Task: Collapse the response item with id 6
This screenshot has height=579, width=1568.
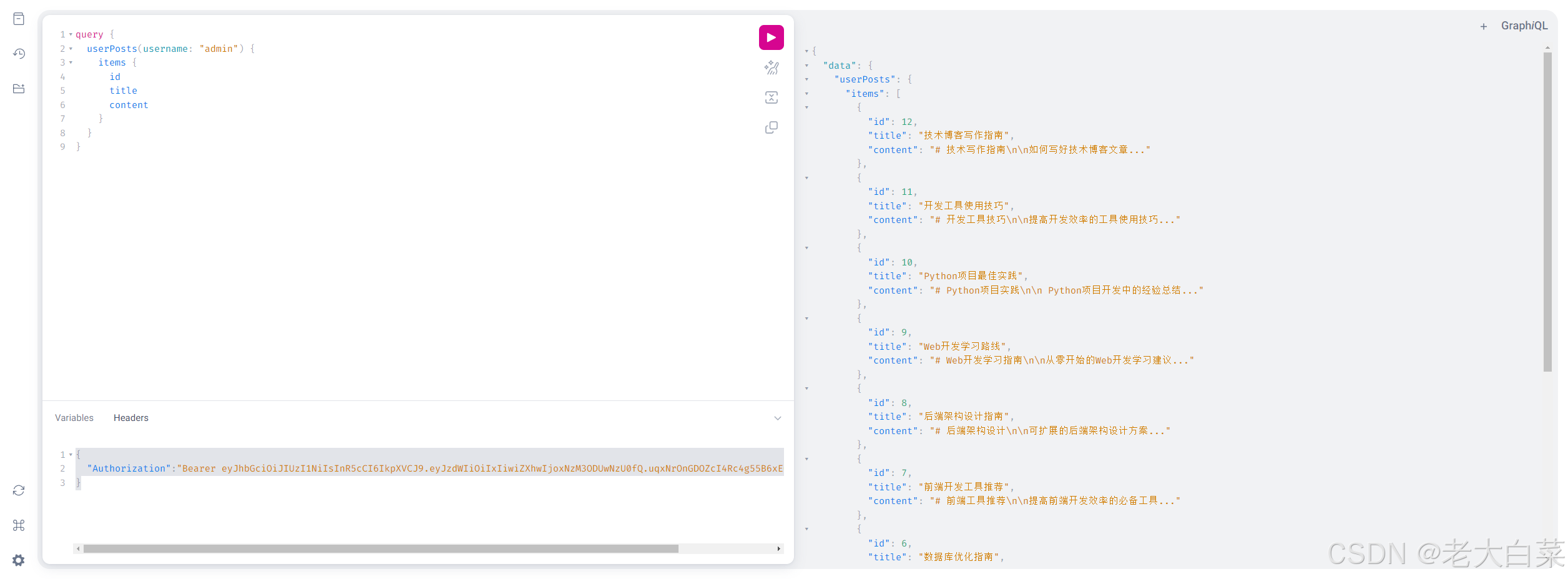Action: tap(806, 529)
